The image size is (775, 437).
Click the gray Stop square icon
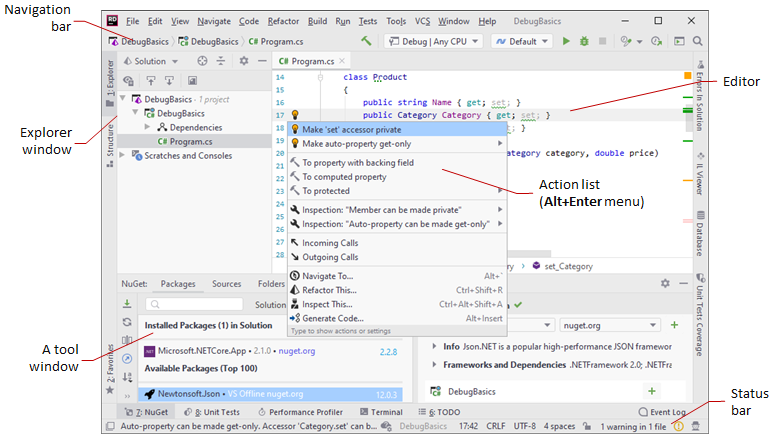(603, 41)
